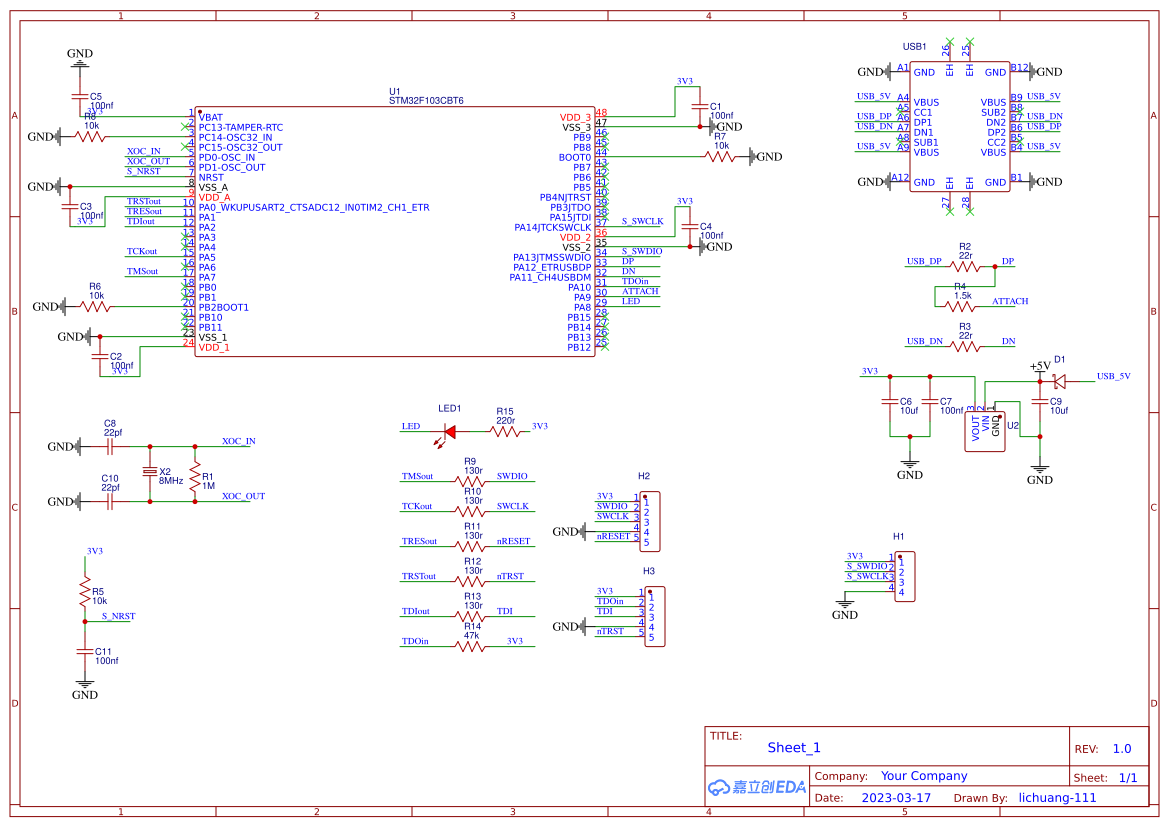Select the R1 1M resistor symbol
This screenshot has width=1169, height=827.
[195, 474]
